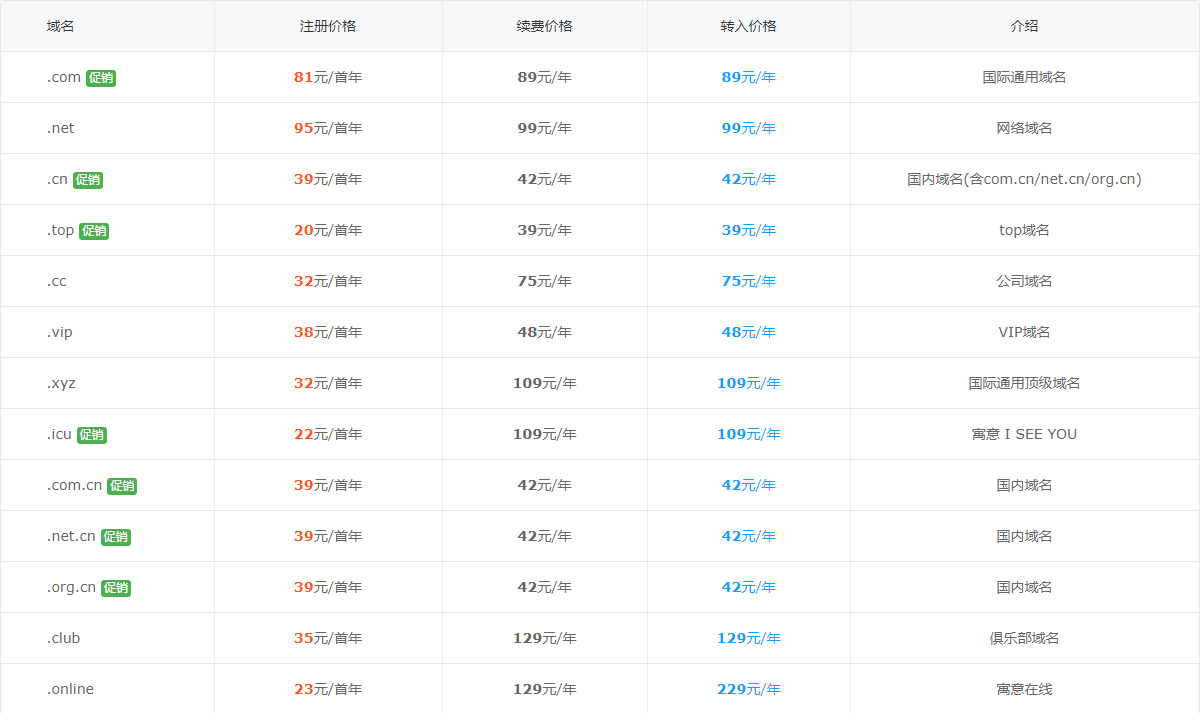Click .cc renewal price 75元/年

tap(545, 281)
